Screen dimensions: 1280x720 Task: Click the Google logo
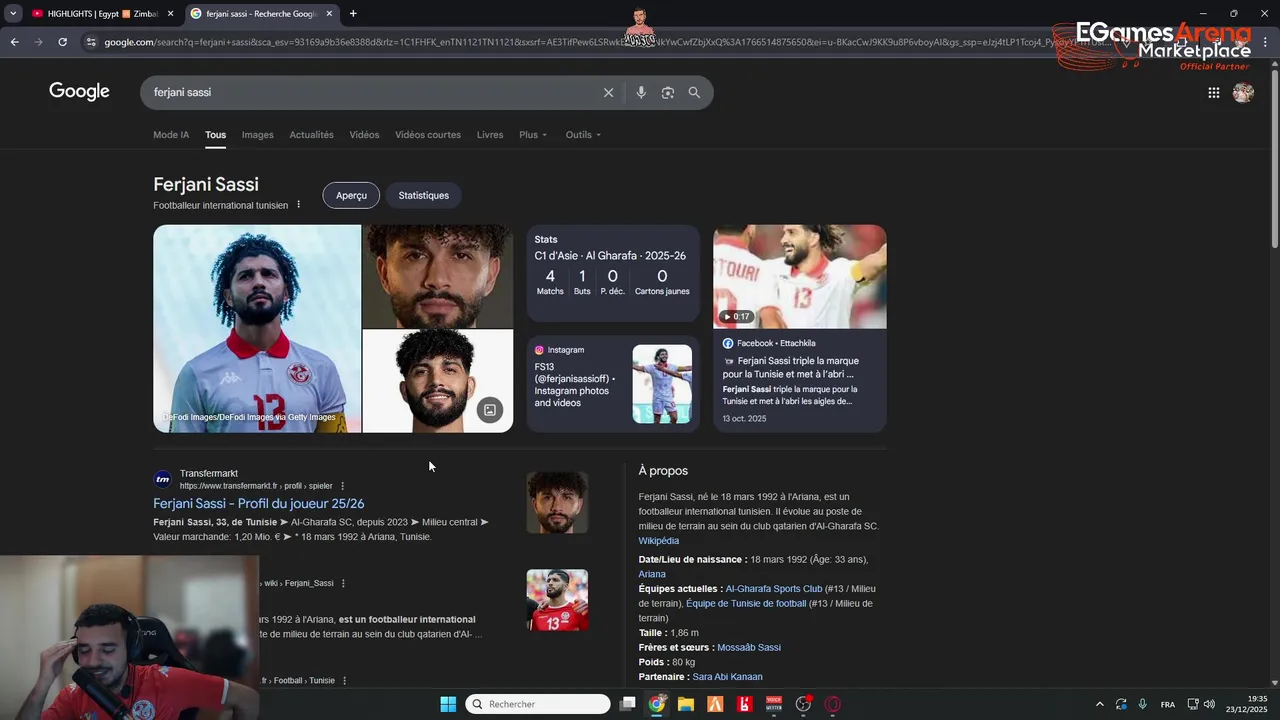[79, 92]
